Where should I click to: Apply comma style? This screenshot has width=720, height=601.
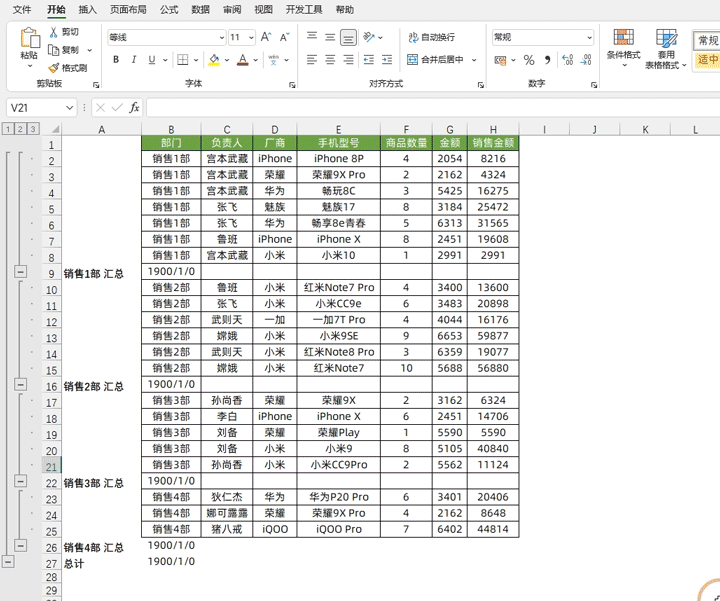(547, 60)
